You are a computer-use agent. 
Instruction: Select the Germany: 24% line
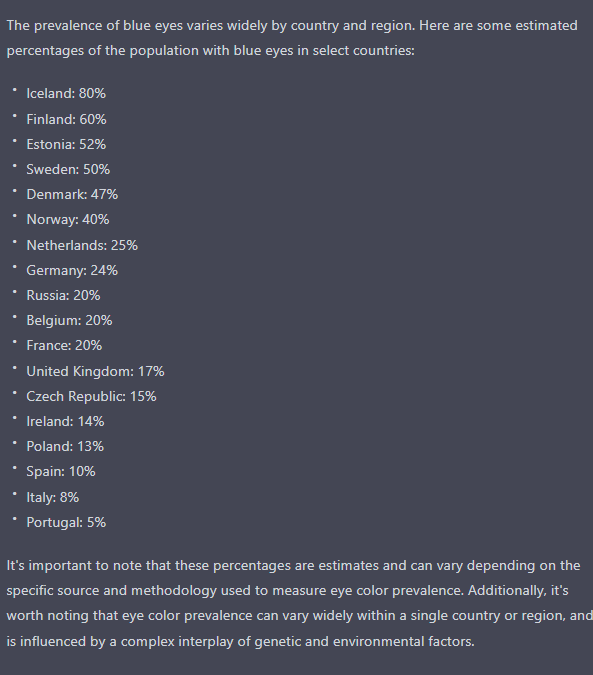tap(72, 270)
